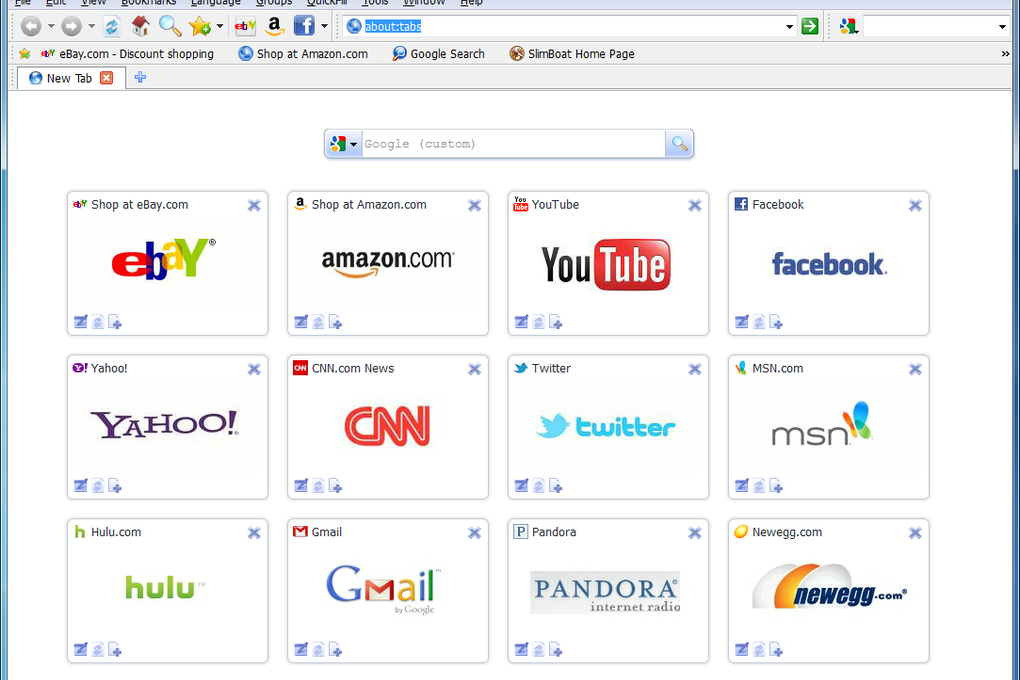Click the plus page icon on the Newegg.com tile
The width and height of the screenshot is (1020, 680).
coord(775,650)
